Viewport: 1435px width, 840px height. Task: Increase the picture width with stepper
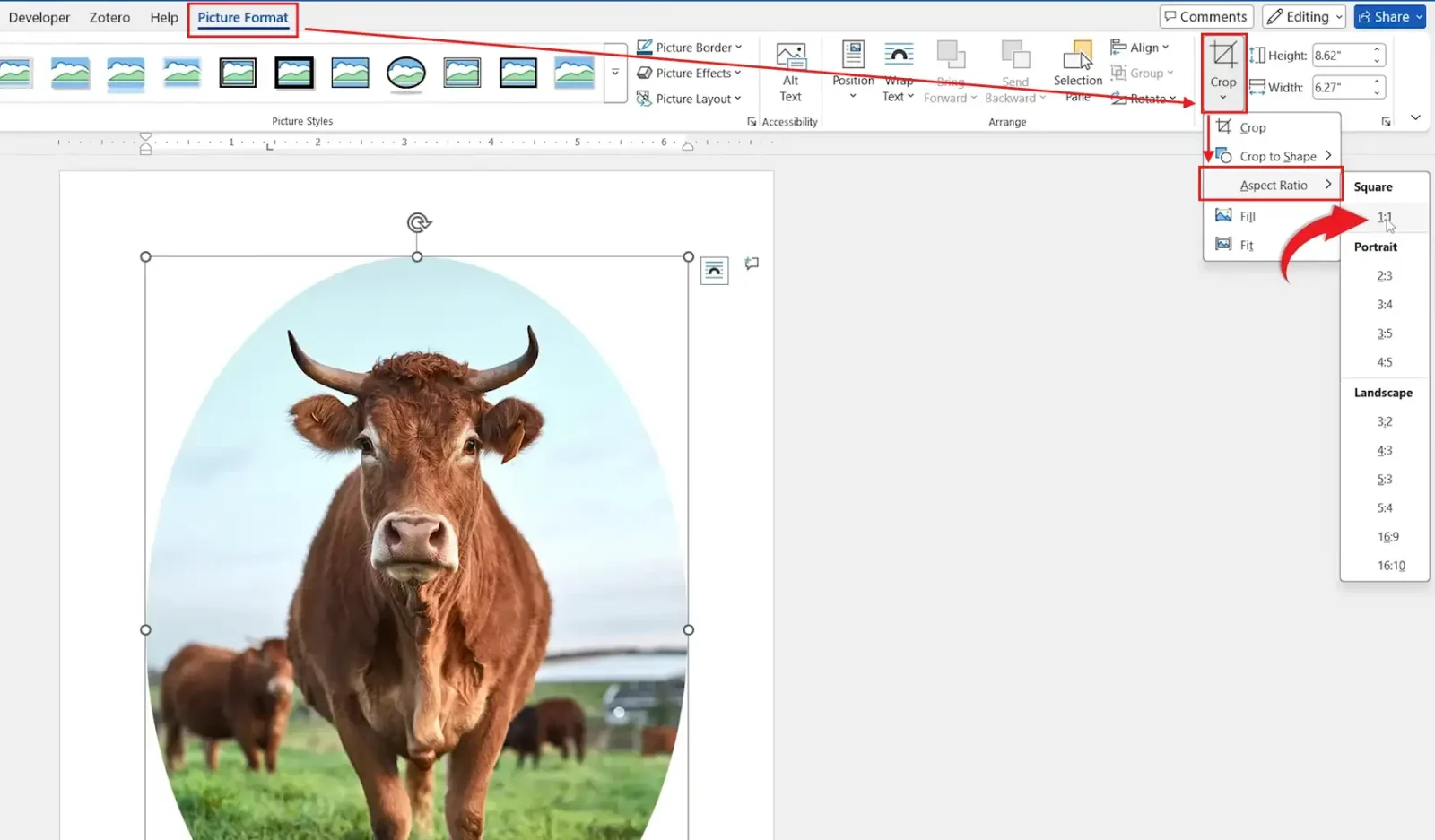click(1377, 82)
